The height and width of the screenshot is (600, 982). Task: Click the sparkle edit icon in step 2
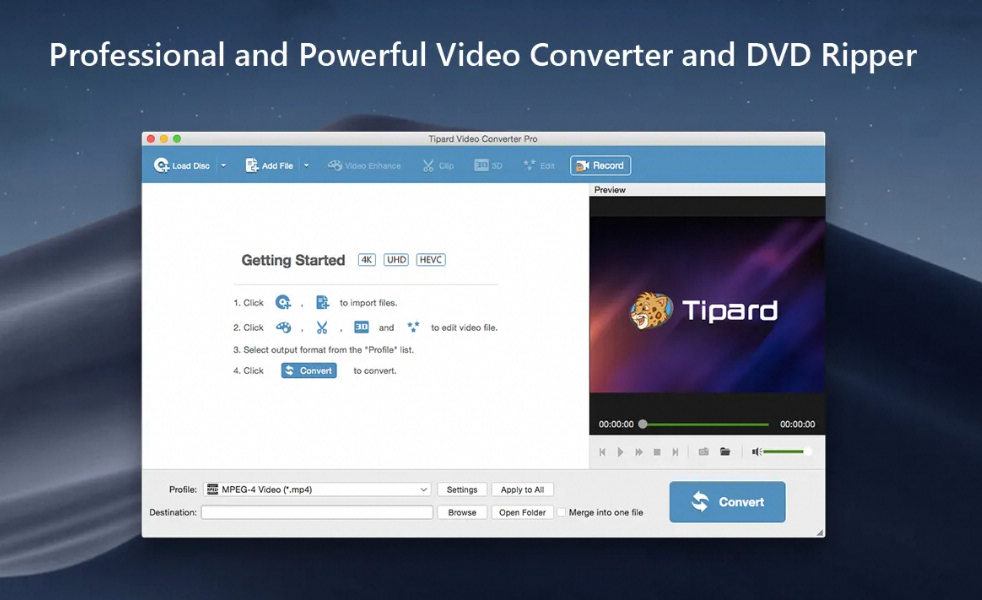413,327
